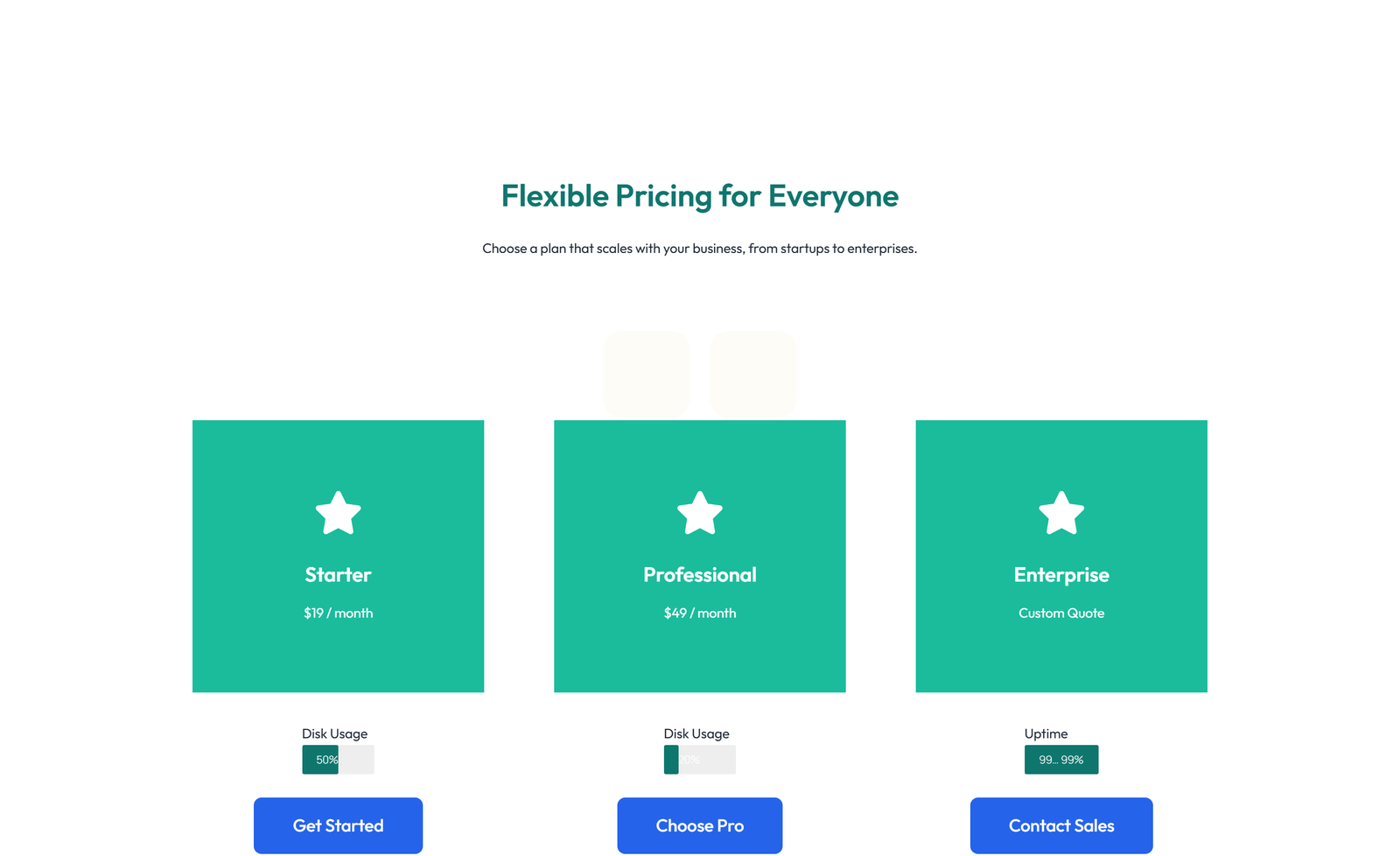Select the Enterprise plan's green header area
Viewport: 1400px width, 856px height.
point(1061,464)
